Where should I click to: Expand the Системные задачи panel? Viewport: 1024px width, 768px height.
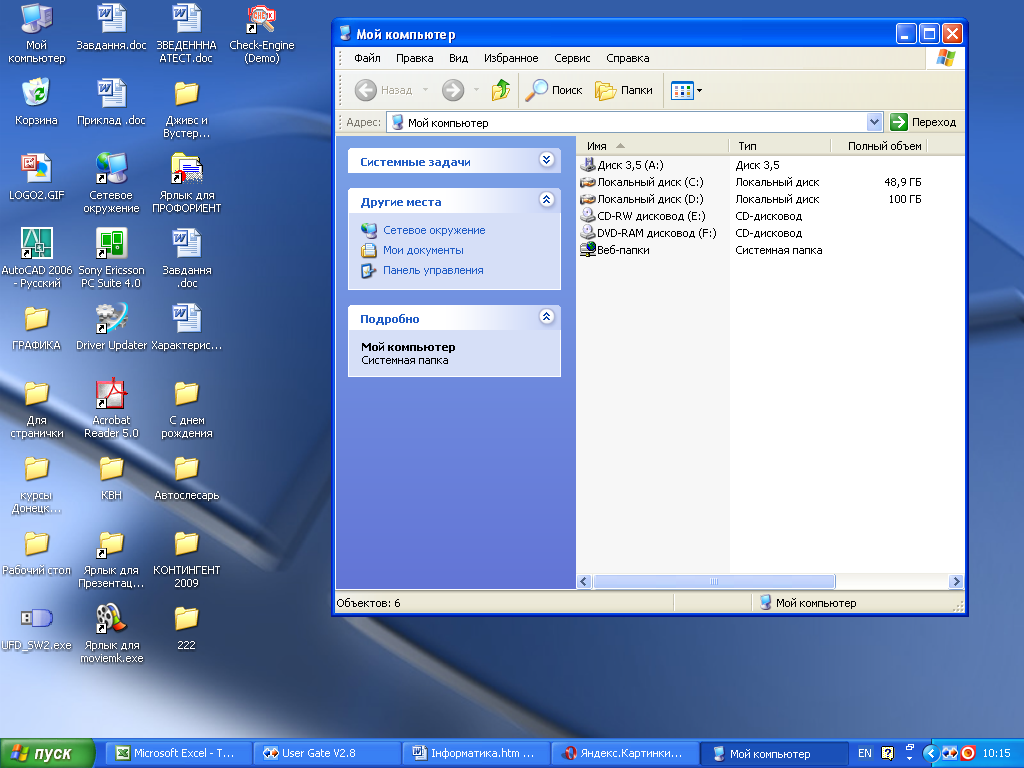tap(547, 160)
